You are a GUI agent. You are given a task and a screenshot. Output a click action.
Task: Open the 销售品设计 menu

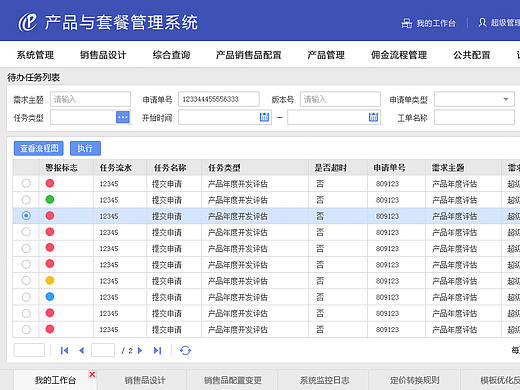(103, 55)
